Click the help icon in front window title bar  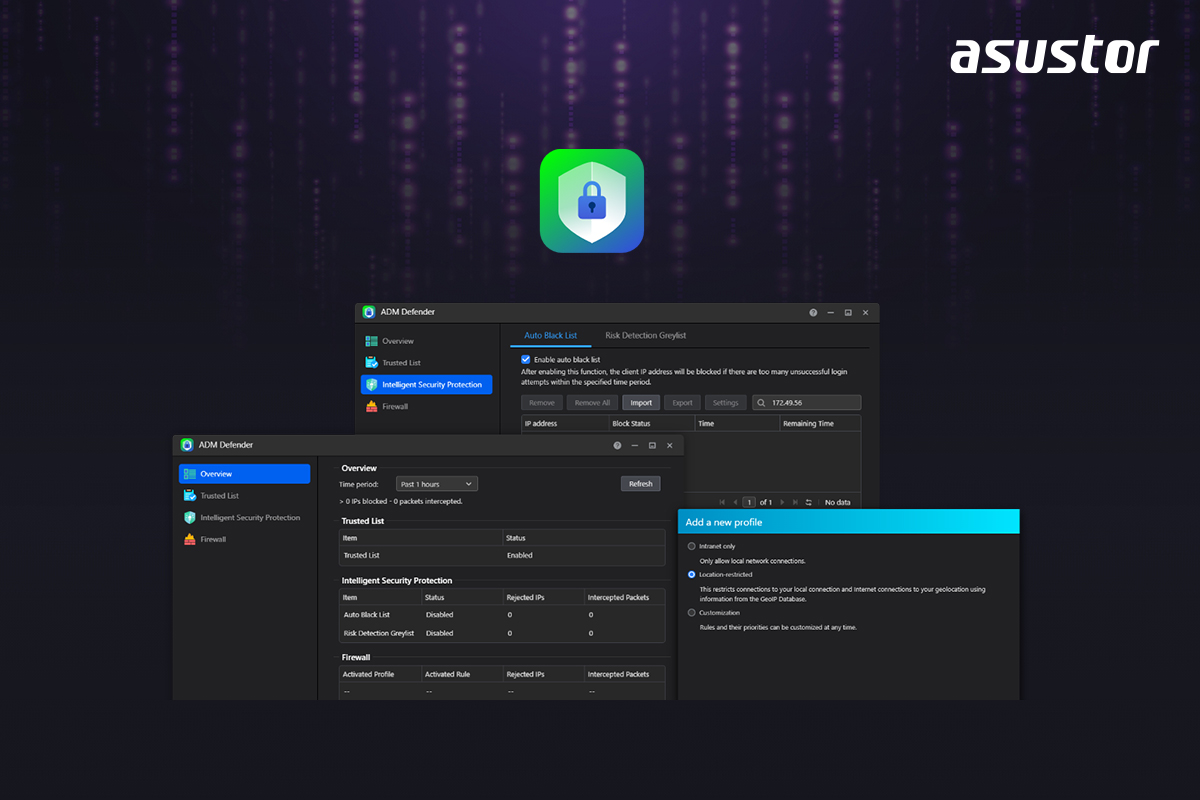617,445
